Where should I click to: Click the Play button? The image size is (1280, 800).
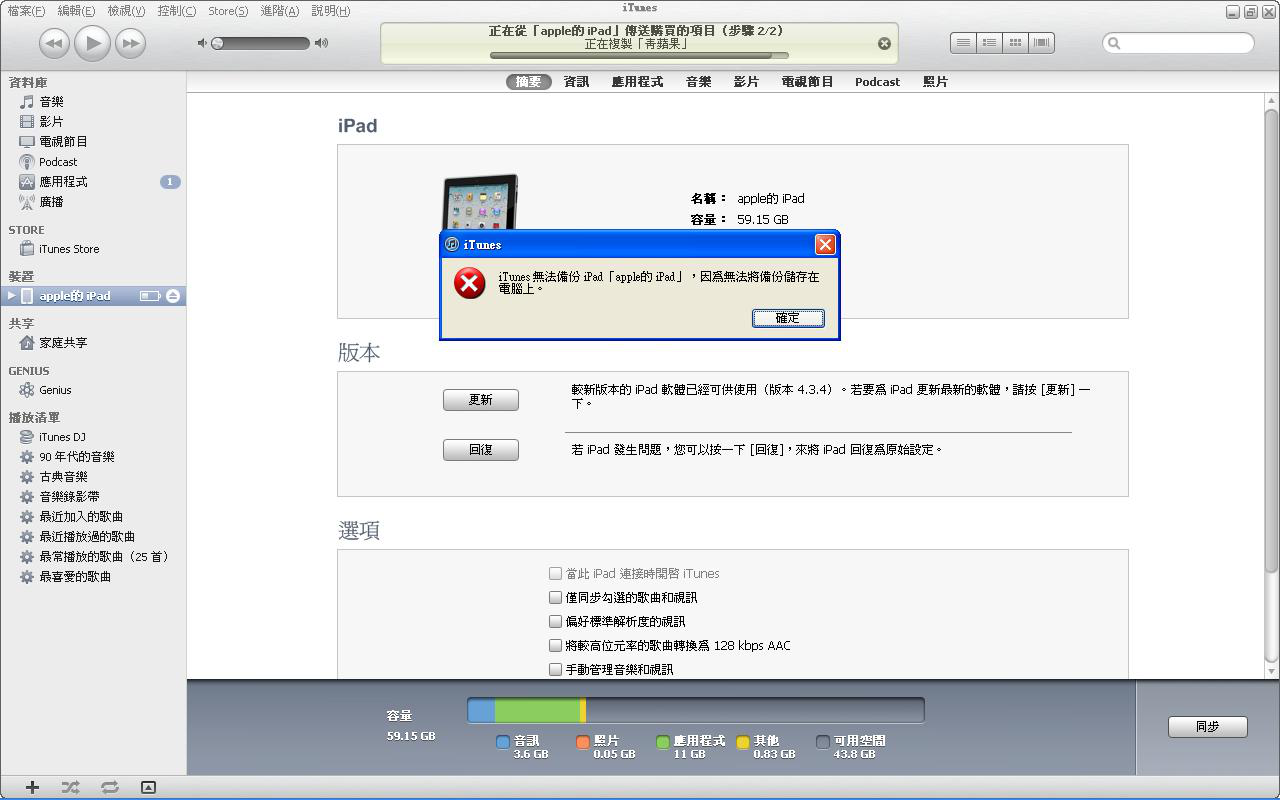[x=92, y=43]
